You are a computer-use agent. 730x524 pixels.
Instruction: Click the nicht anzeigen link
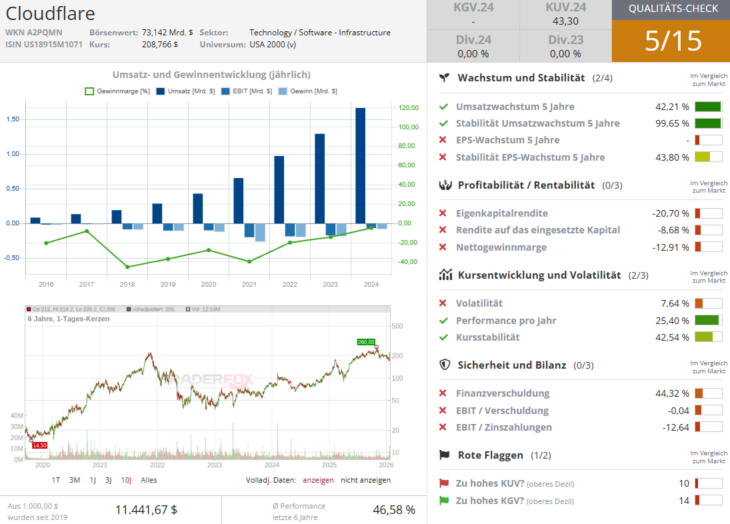pos(367,479)
